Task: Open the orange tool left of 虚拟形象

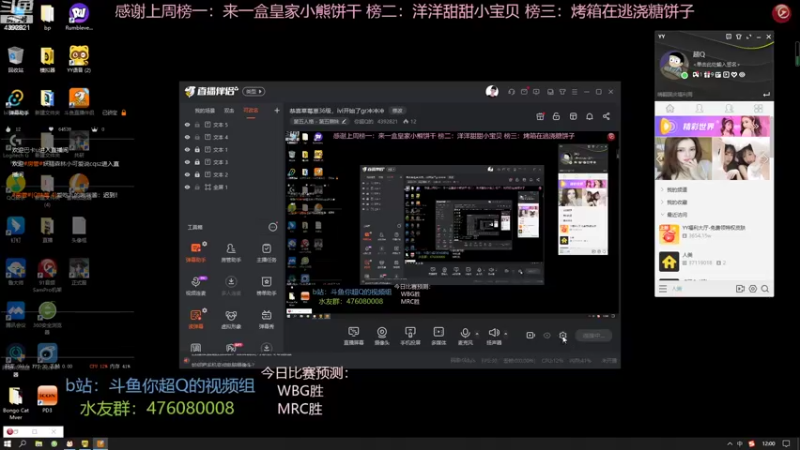Action: (x=196, y=319)
